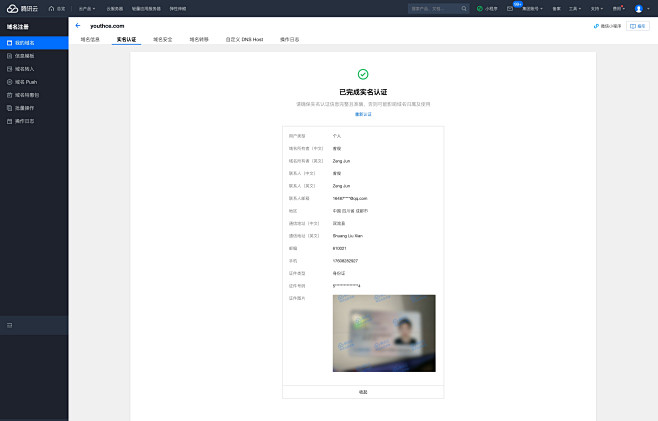Expand the billing dropdown with red dot
658x421 pixels.
tap(619, 8)
